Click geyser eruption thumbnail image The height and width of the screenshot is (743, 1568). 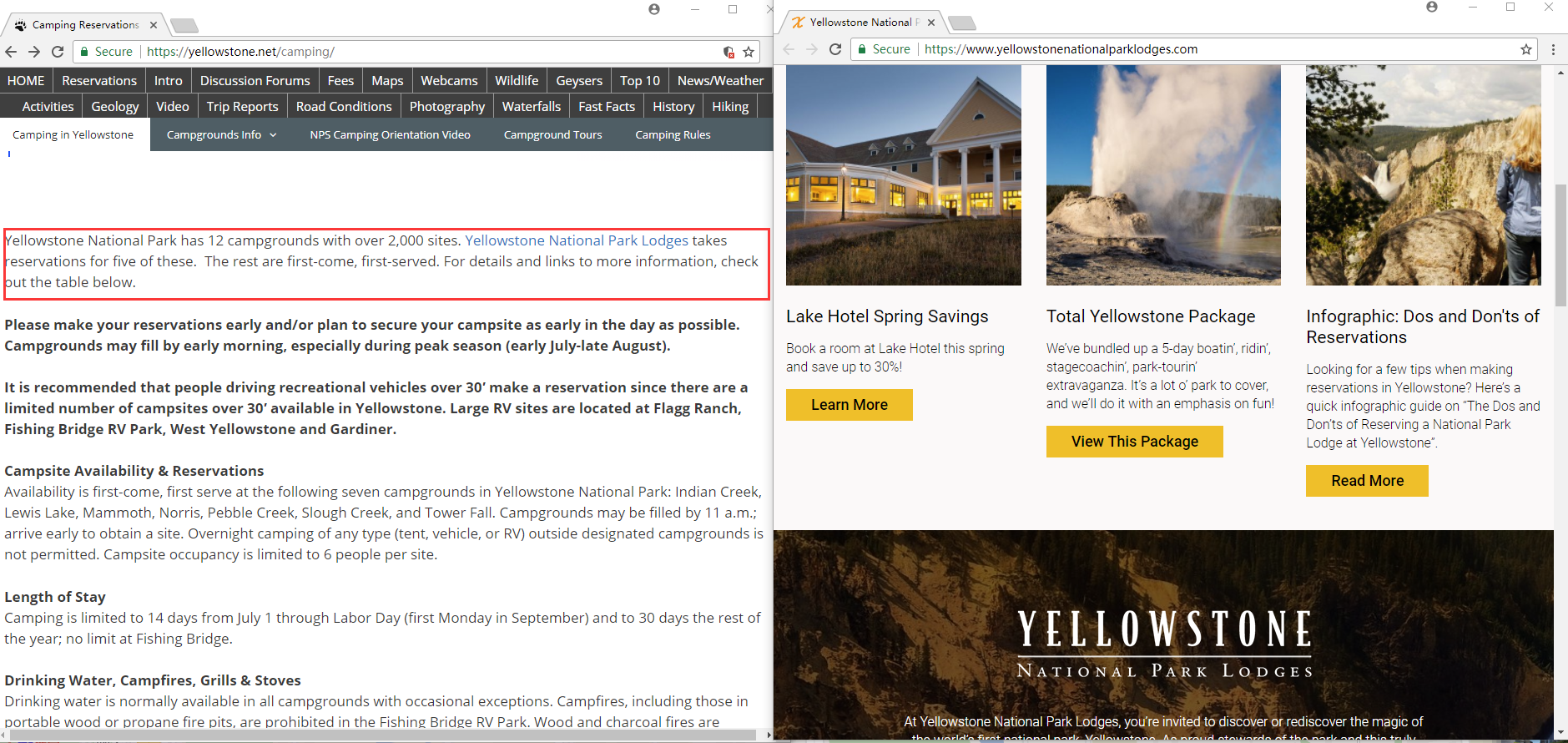1163,175
